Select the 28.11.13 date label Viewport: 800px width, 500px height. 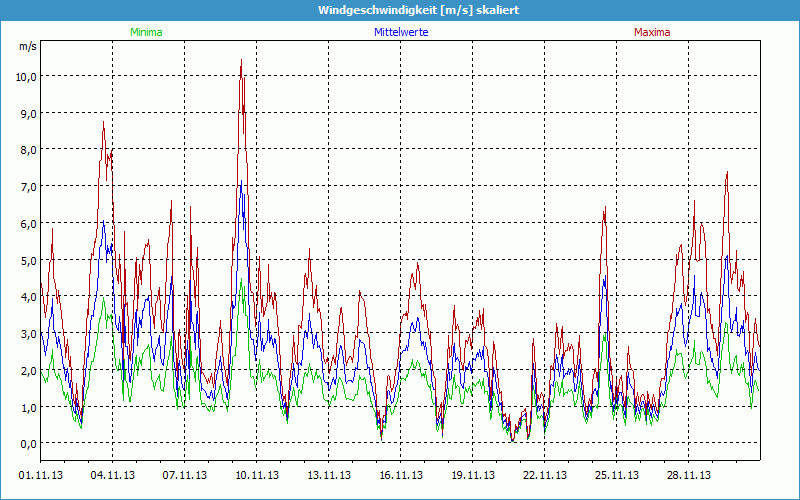click(689, 476)
